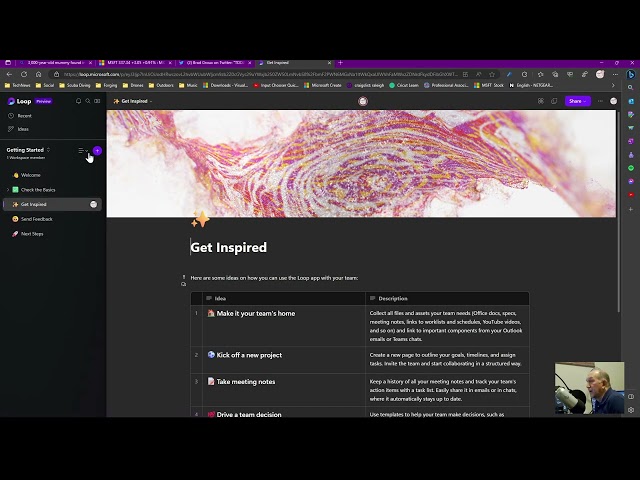Open the Check the Basics page
Screen dimensions: 640x480
38,190
